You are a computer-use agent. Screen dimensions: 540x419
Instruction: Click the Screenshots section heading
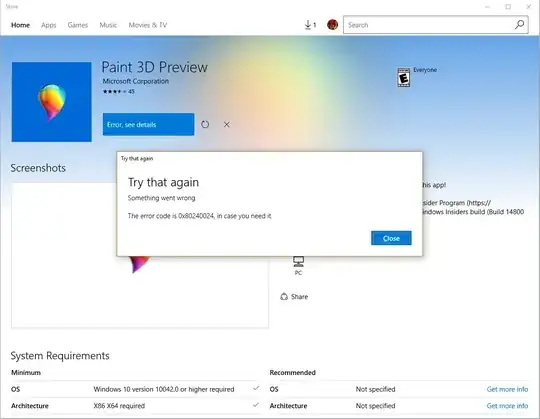point(38,168)
